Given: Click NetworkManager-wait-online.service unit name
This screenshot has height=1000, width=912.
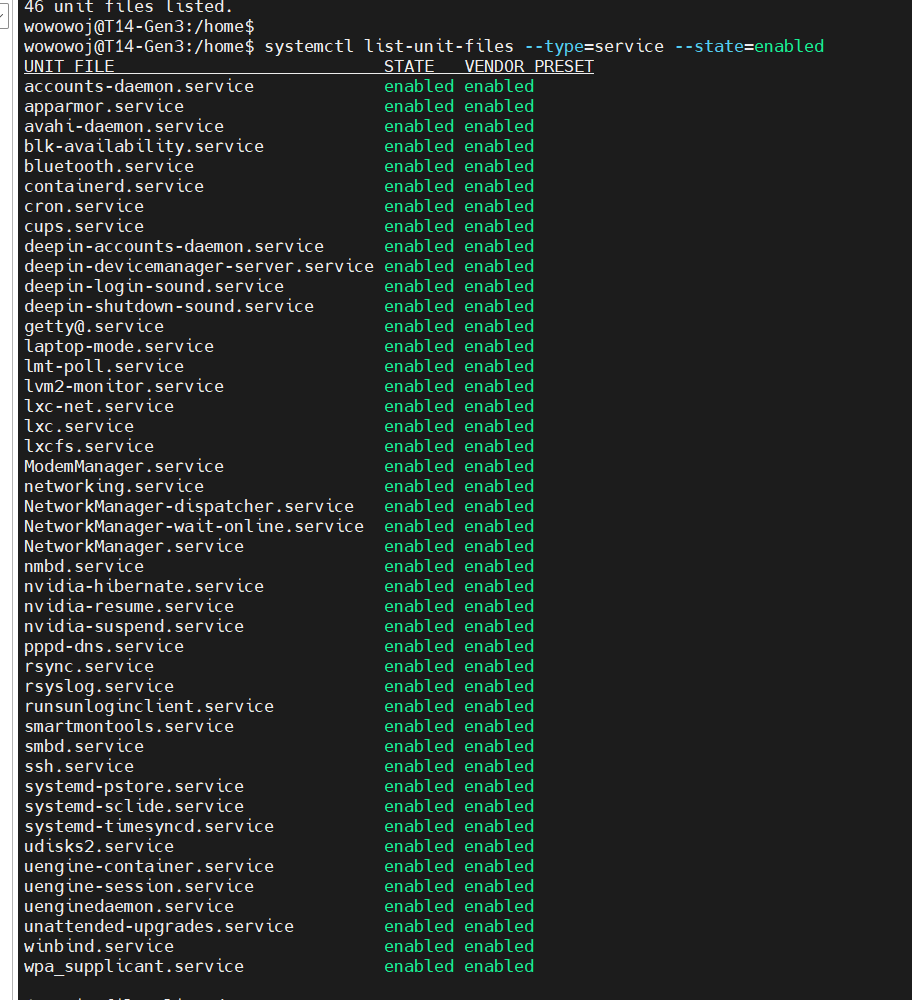Looking at the screenshot, I should [194, 526].
